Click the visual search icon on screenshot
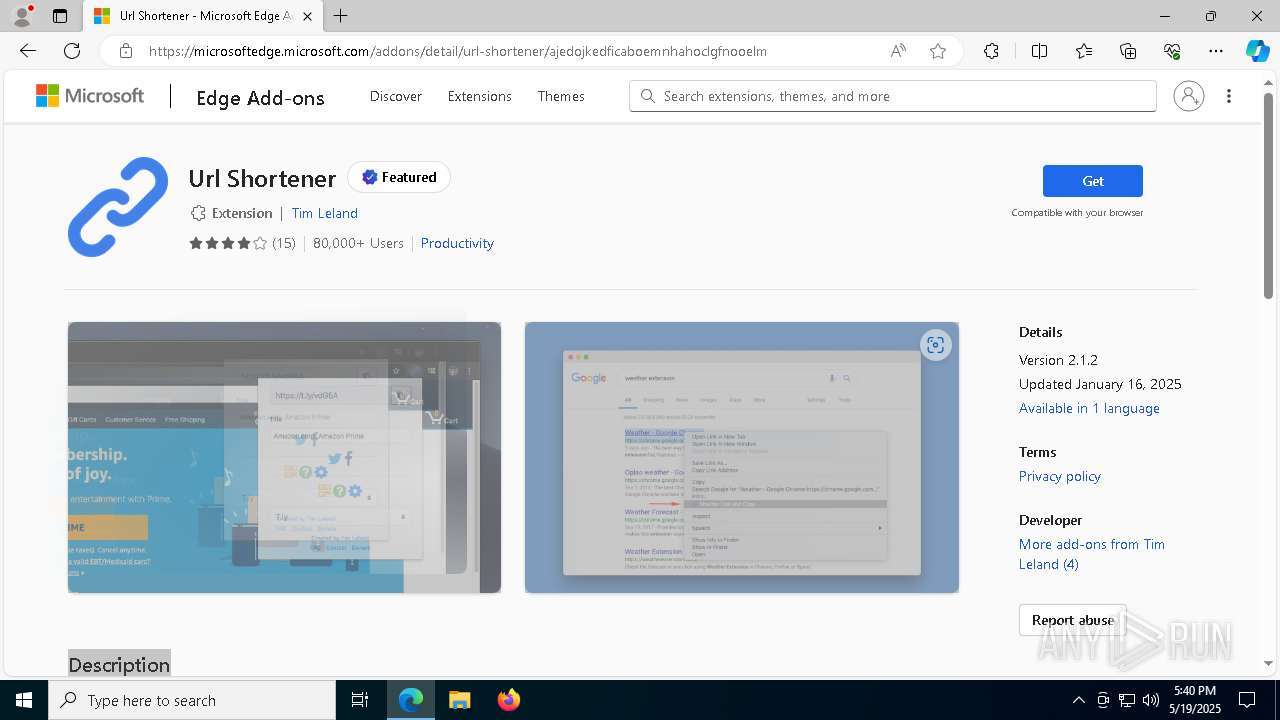 pyautogui.click(x=936, y=345)
